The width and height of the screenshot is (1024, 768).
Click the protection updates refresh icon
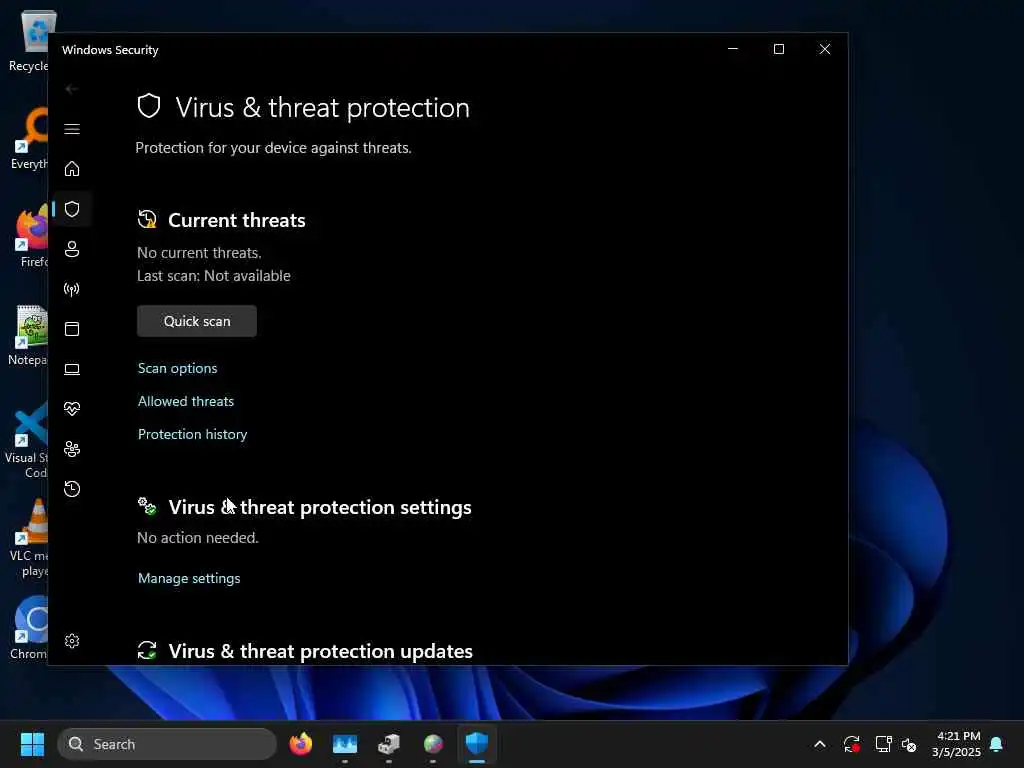(147, 650)
